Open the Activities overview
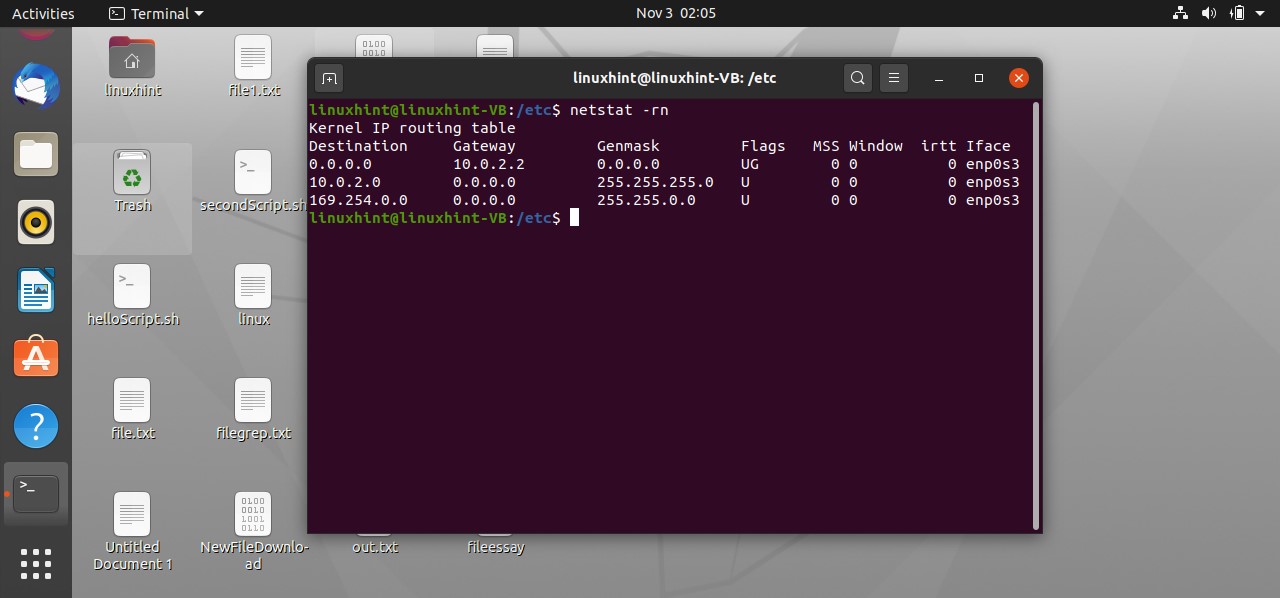Screen dimensions: 1280x598 coord(43,13)
